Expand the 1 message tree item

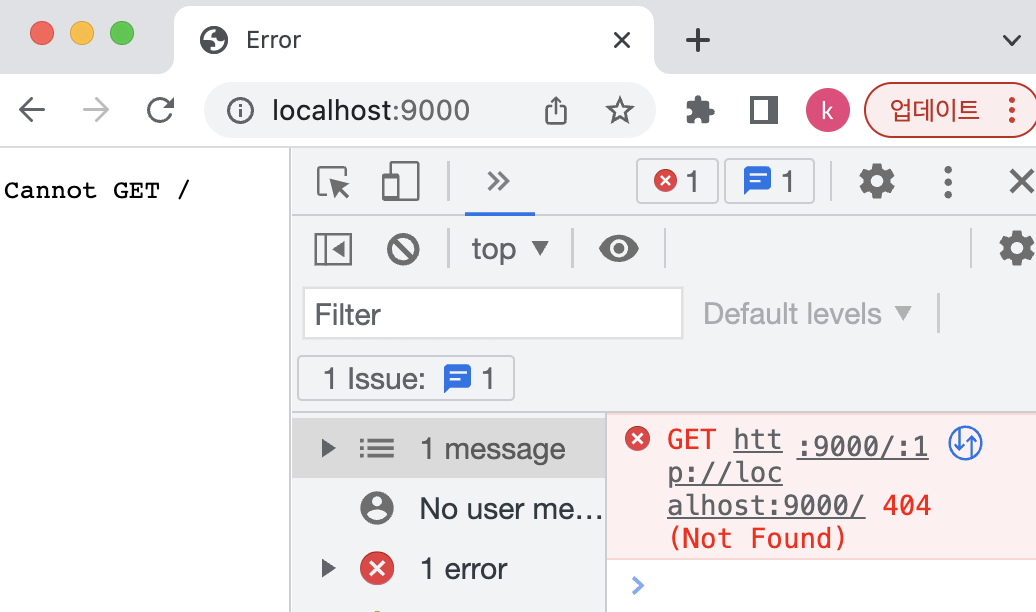pyautogui.click(x=328, y=449)
